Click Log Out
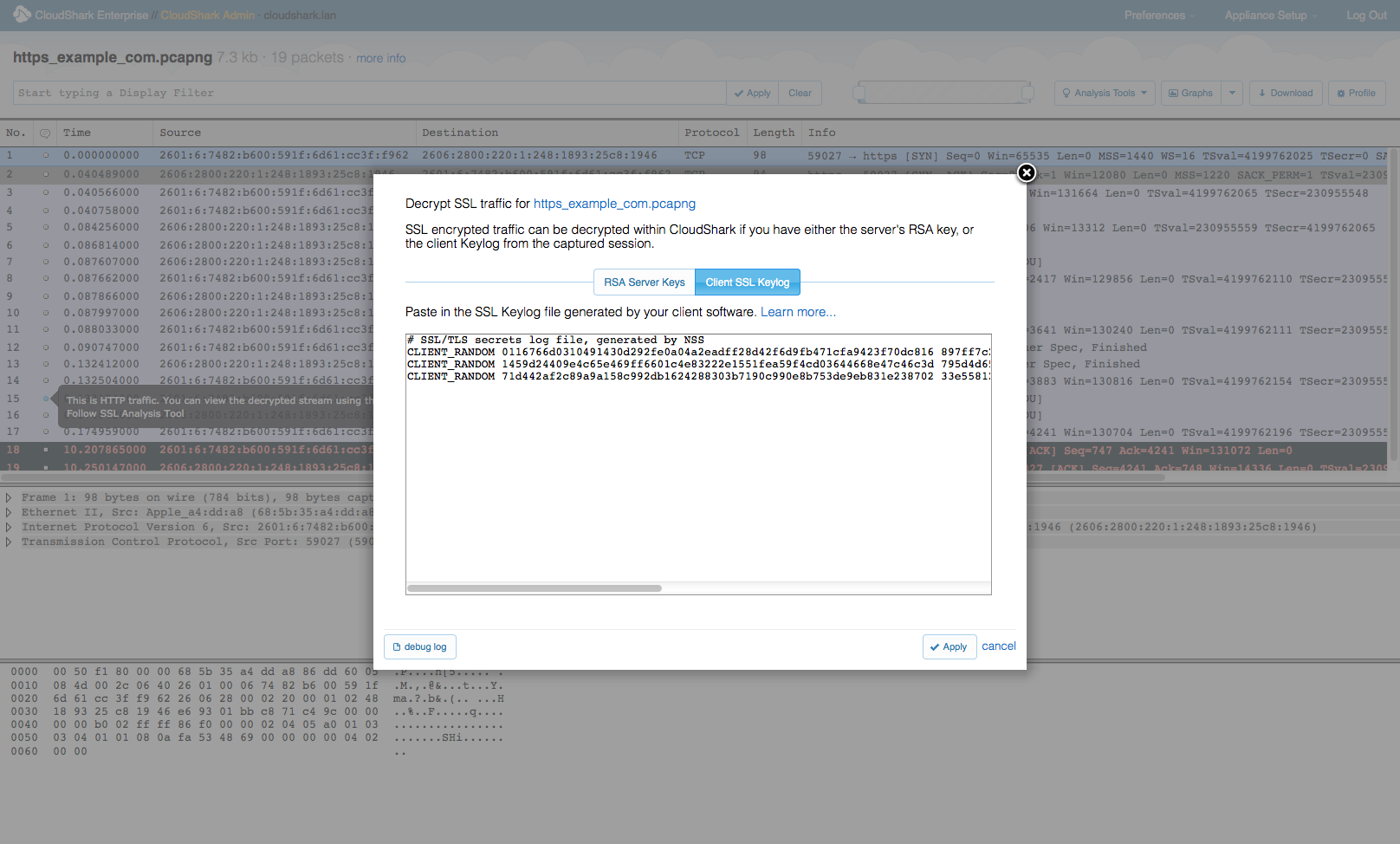Viewport: 1400px width, 844px height. point(1366,16)
